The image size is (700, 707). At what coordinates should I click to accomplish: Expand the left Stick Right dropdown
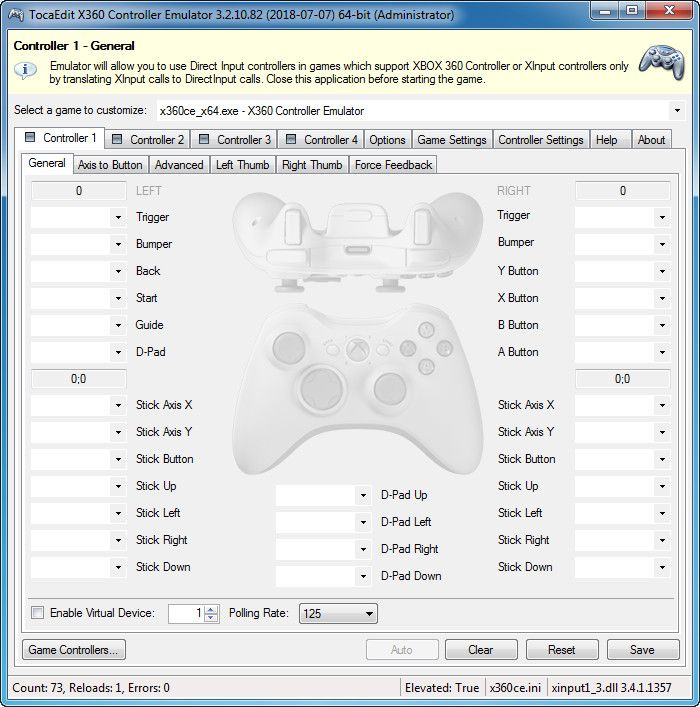(x=118, y=540)
